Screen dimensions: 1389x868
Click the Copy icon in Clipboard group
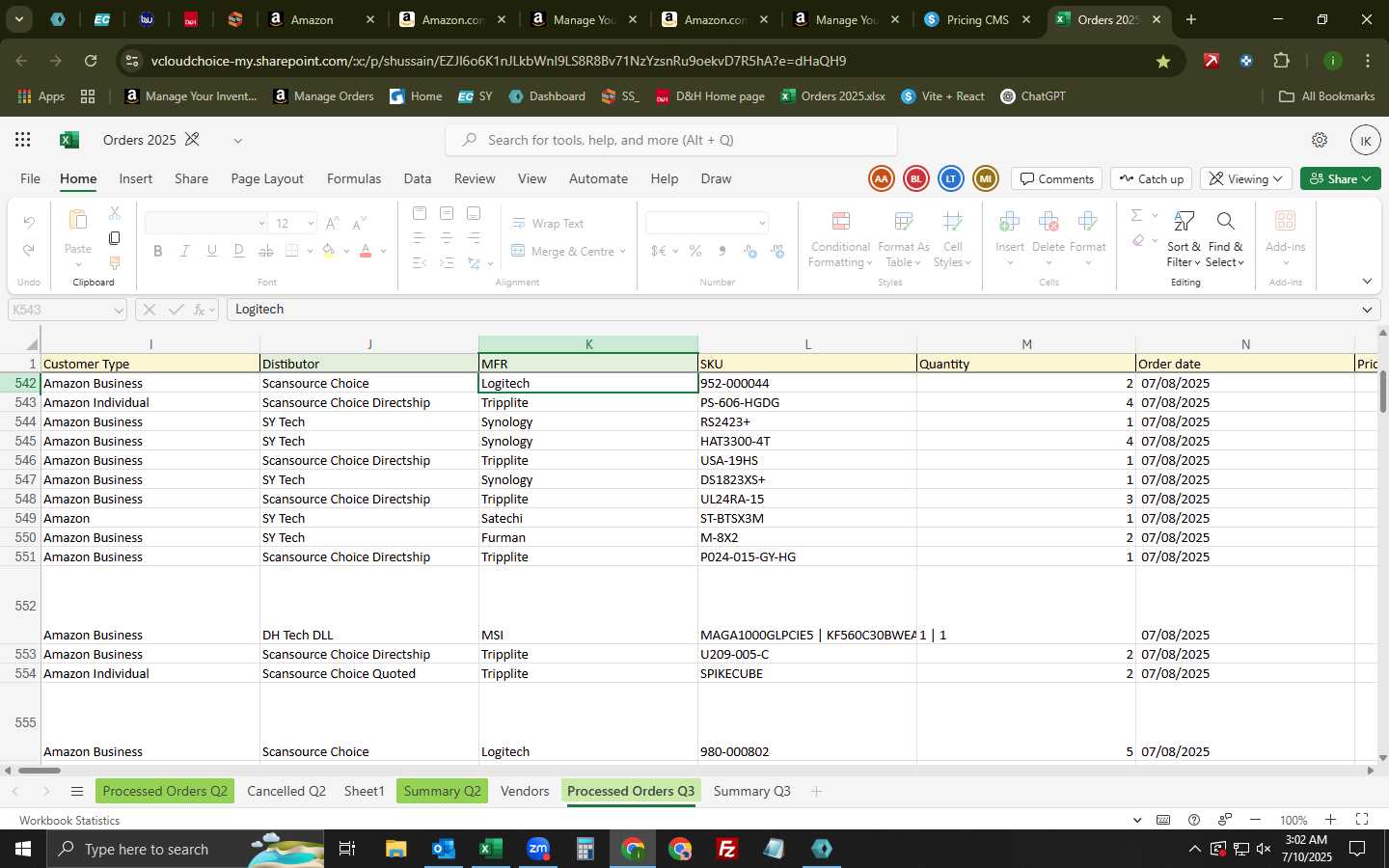click(114, 238)
